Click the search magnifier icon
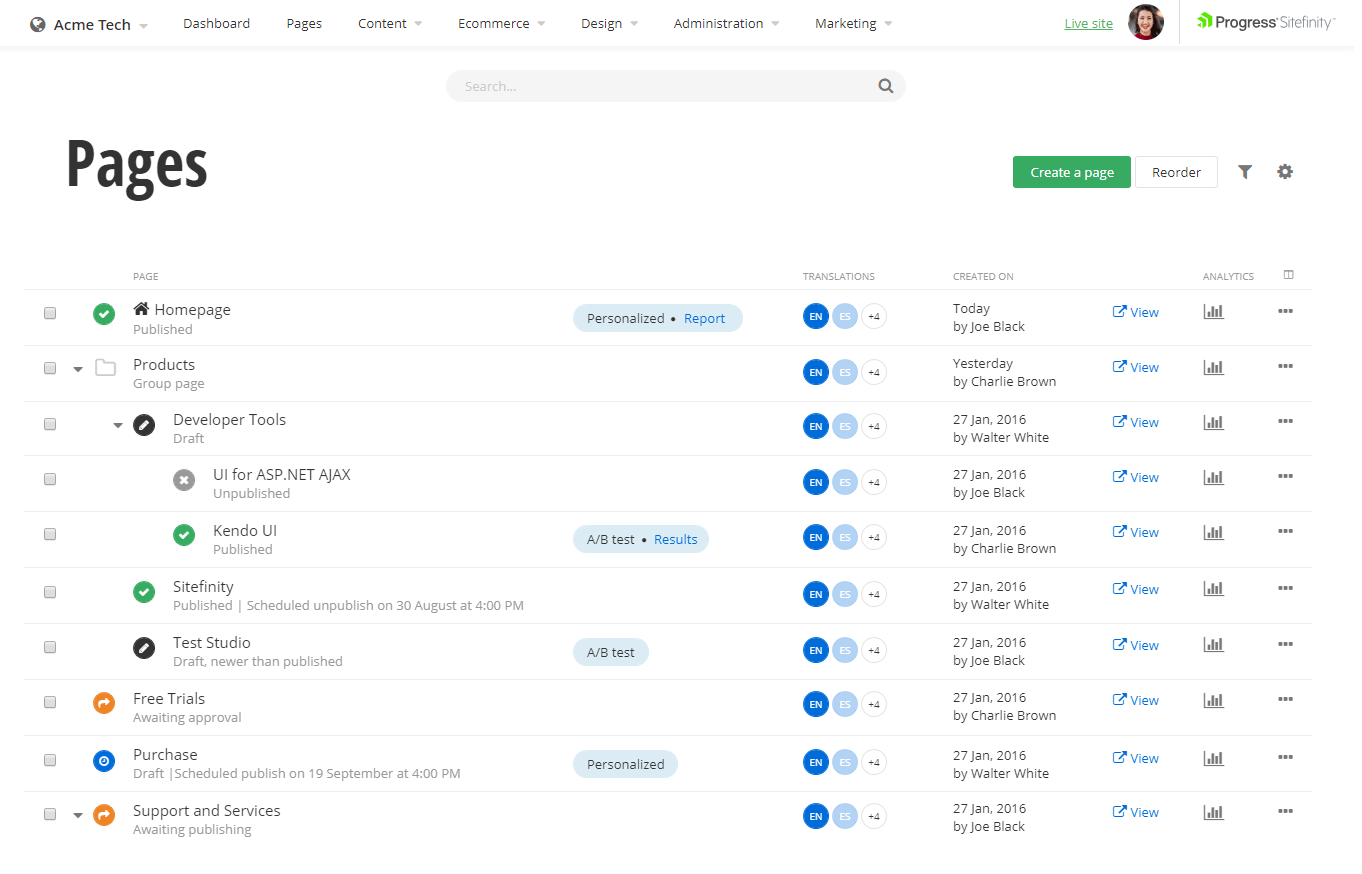This screenshot has width=1362, height=874. click(x=886, y=86)
